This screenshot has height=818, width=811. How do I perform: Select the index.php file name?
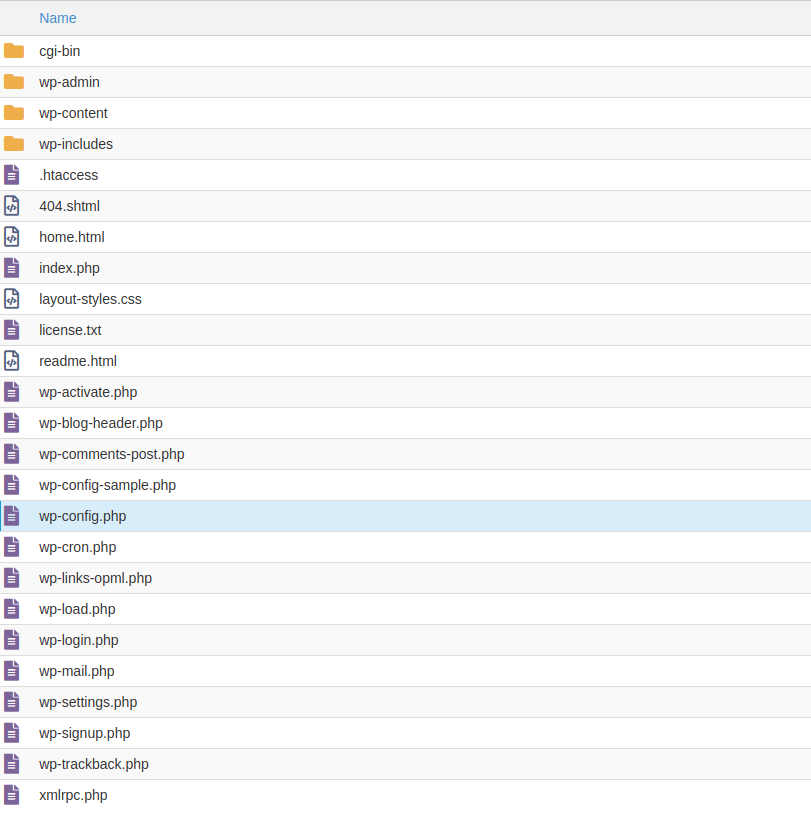coord(69,268)
